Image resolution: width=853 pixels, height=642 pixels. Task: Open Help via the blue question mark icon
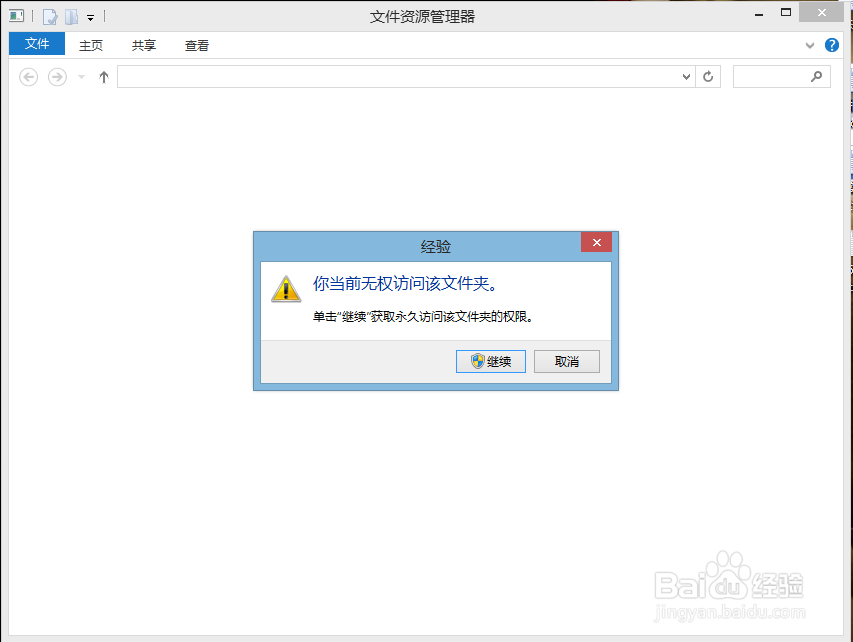831,45
